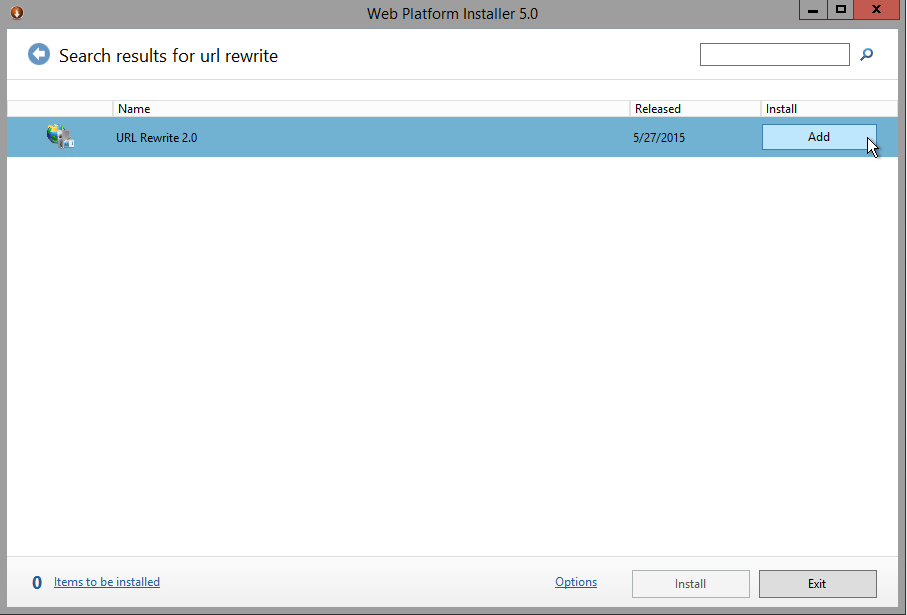The image size is (907, 615).
Task: Click the Install column header
Action: pyautogui.click(x=828, y=108)
